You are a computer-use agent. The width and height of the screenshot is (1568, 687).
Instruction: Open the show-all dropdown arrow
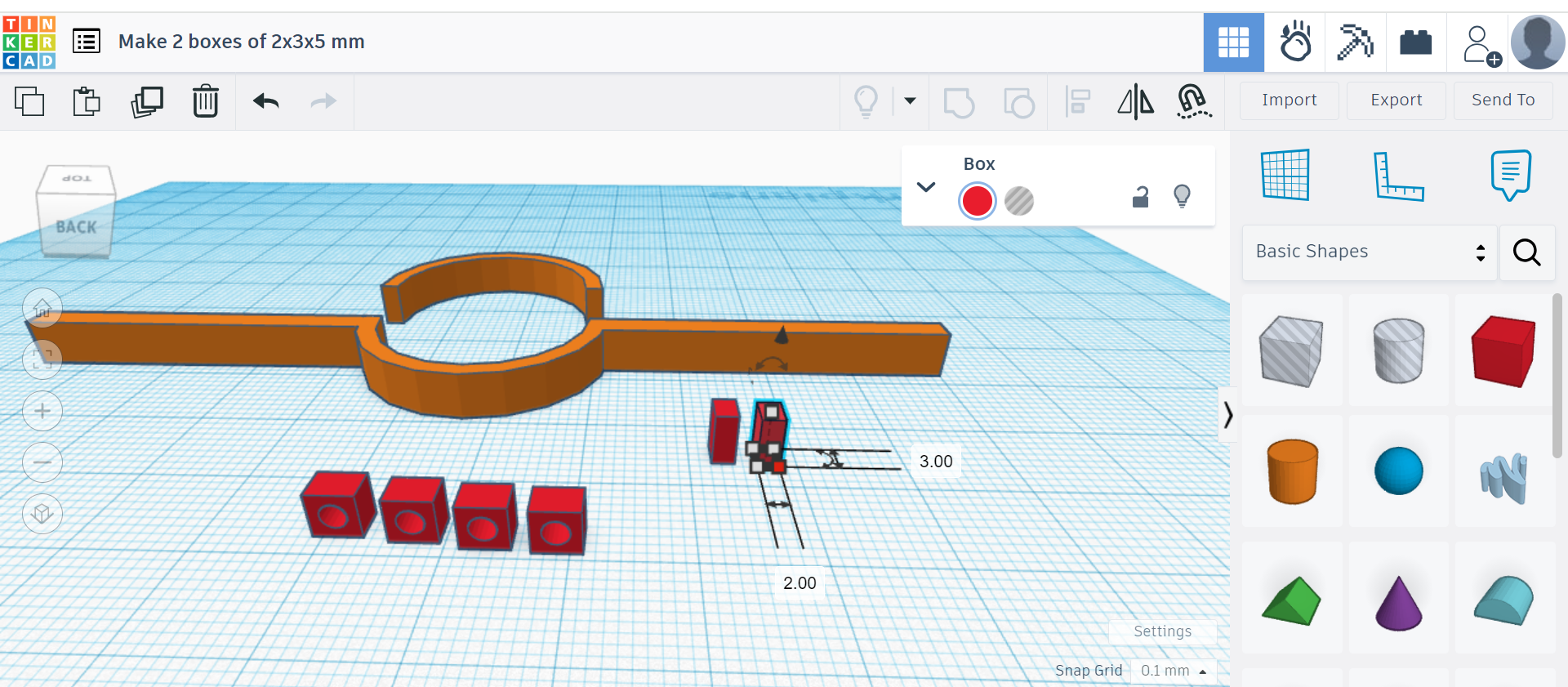(910, 101)
